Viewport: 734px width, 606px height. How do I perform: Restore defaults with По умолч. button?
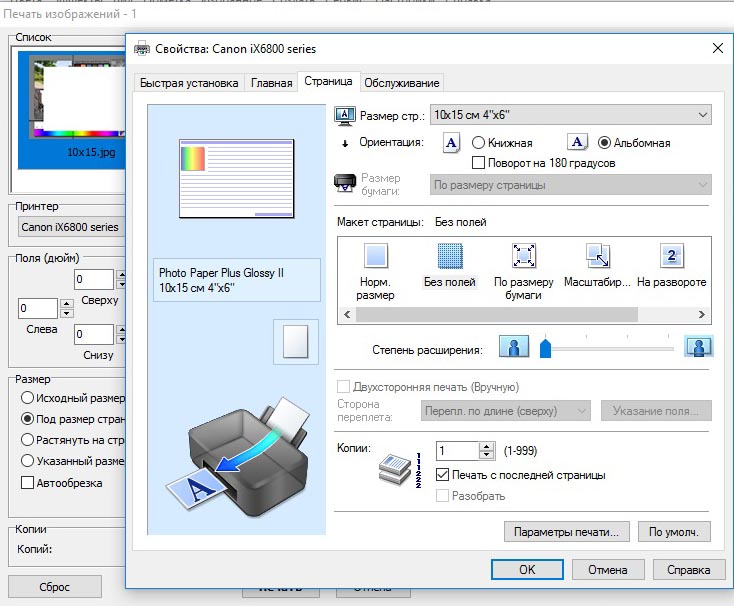(674, 532)
